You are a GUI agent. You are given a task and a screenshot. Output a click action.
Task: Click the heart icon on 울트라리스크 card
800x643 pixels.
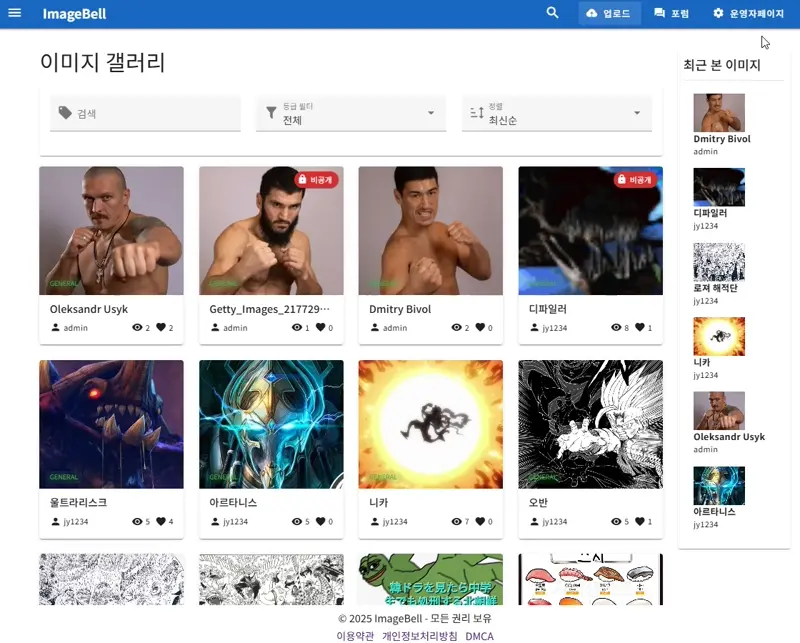pyautogui.click(x=161, y=522)
